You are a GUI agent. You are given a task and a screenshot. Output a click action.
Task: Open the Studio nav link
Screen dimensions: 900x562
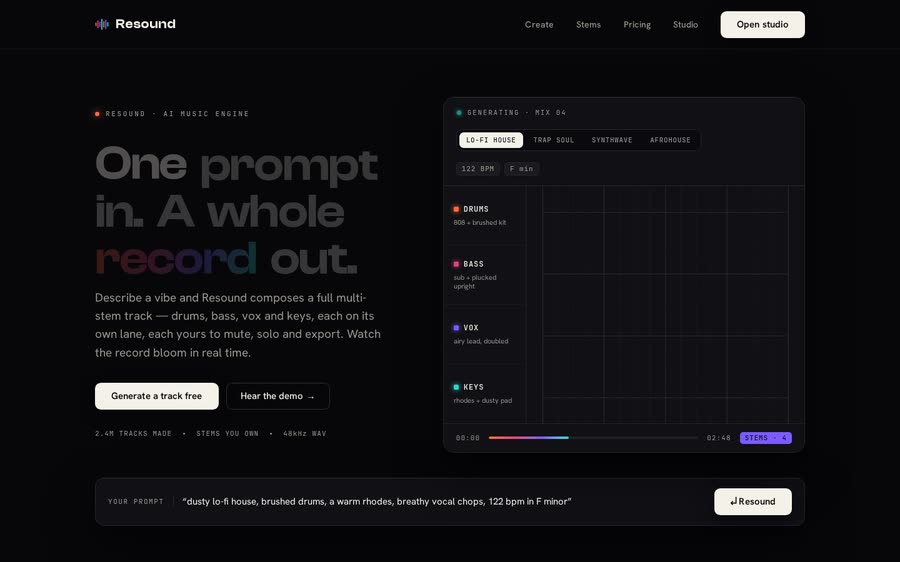(x=685, y=25)
